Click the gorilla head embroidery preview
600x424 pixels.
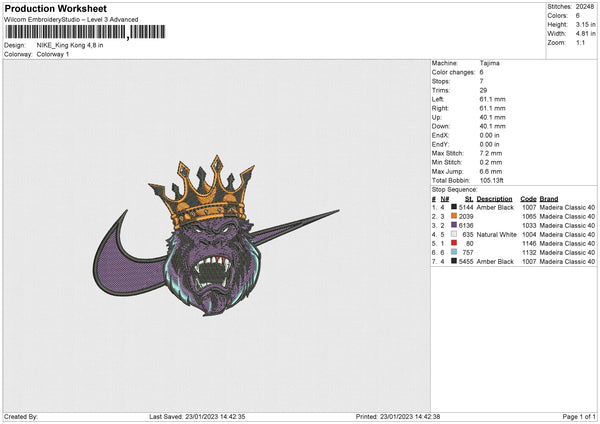click(x=213, y=266)
